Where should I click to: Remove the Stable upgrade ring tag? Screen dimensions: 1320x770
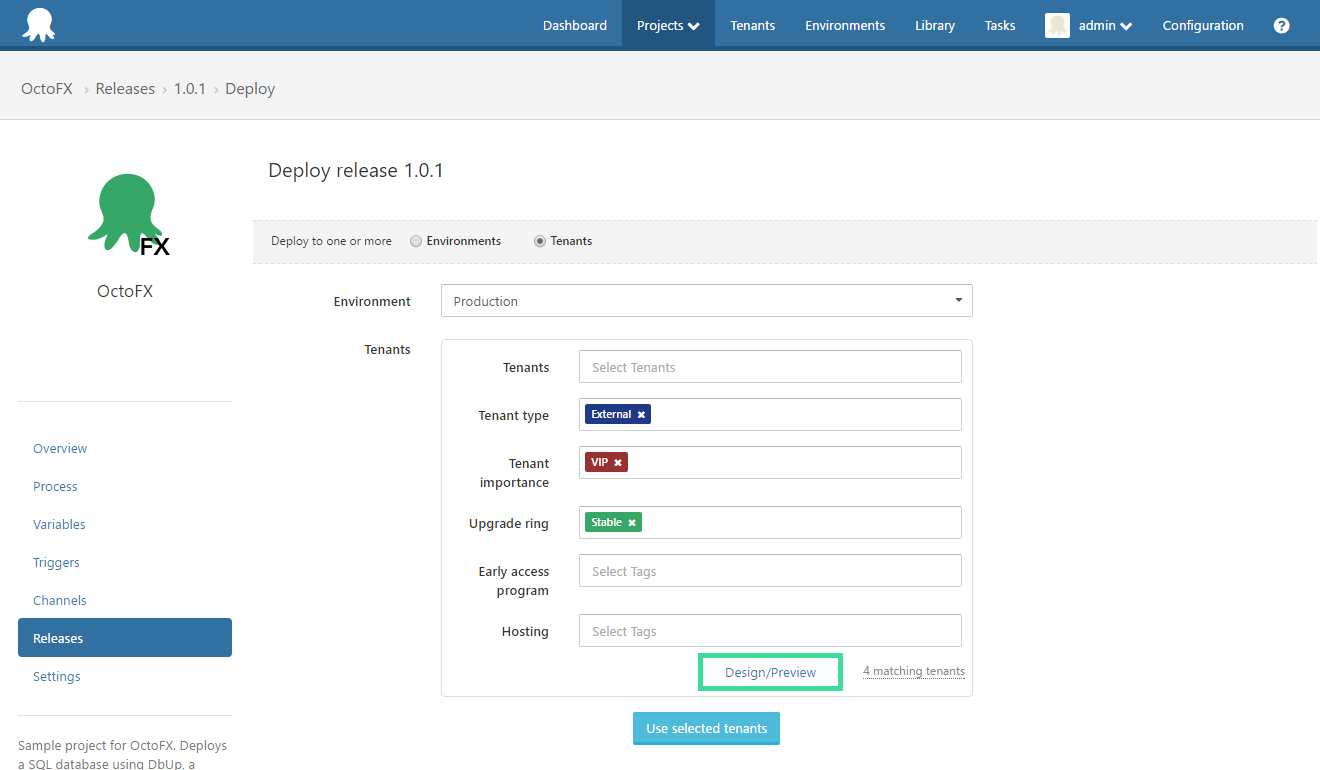point(632,521)
